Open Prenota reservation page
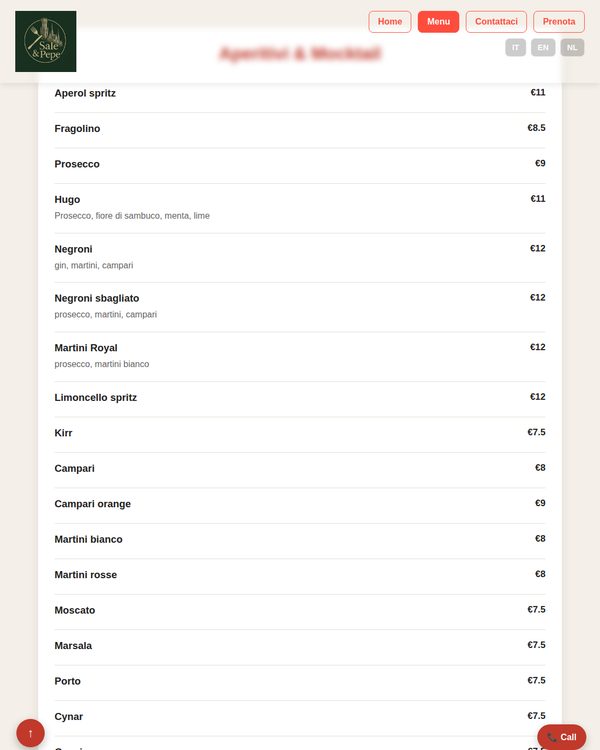Viewport: 600px width, 750px height. [559, 22]
